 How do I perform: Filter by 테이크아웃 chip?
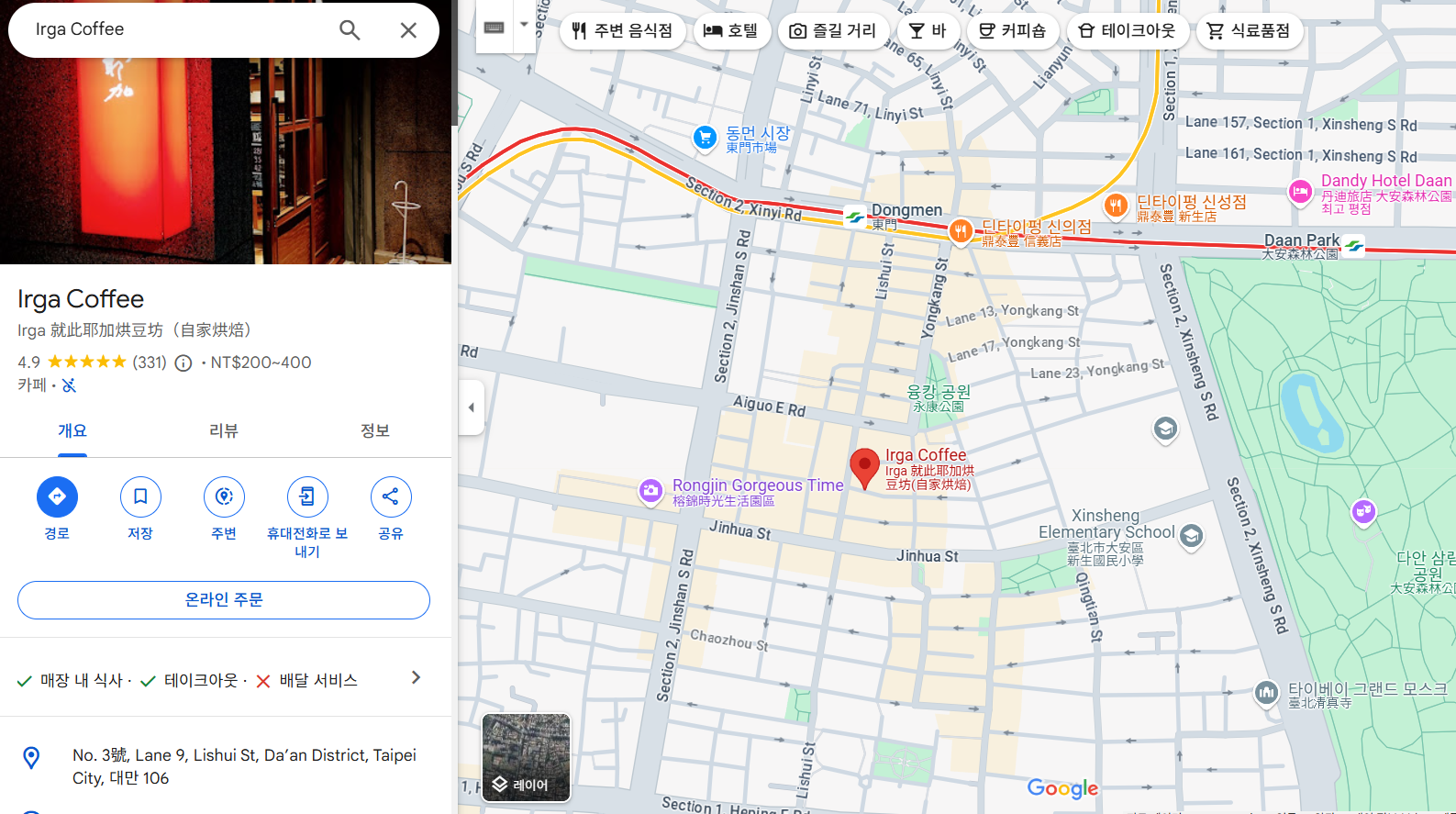point(1127,31)
